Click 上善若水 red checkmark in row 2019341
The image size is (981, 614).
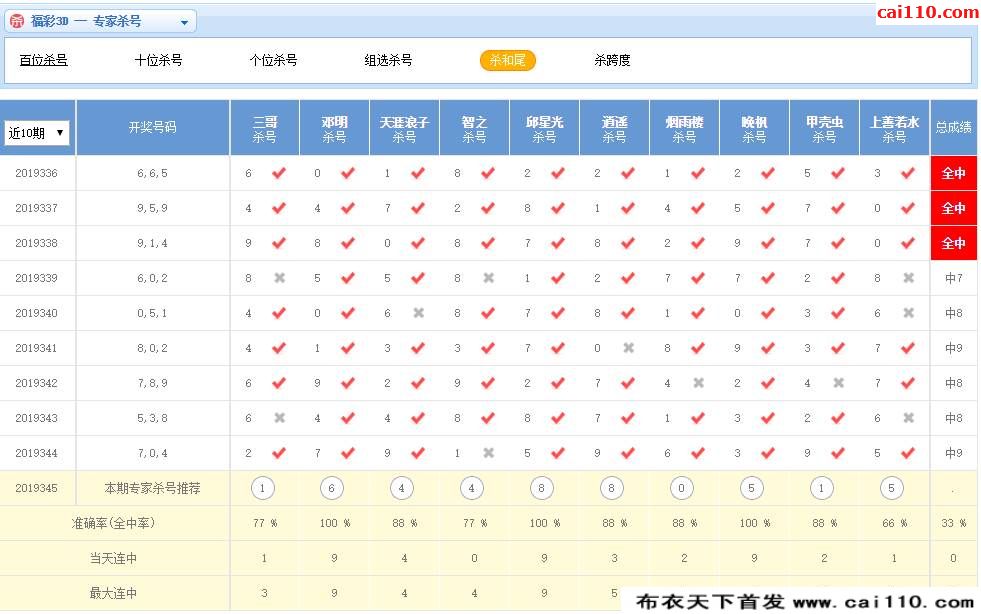coord(908,348)
